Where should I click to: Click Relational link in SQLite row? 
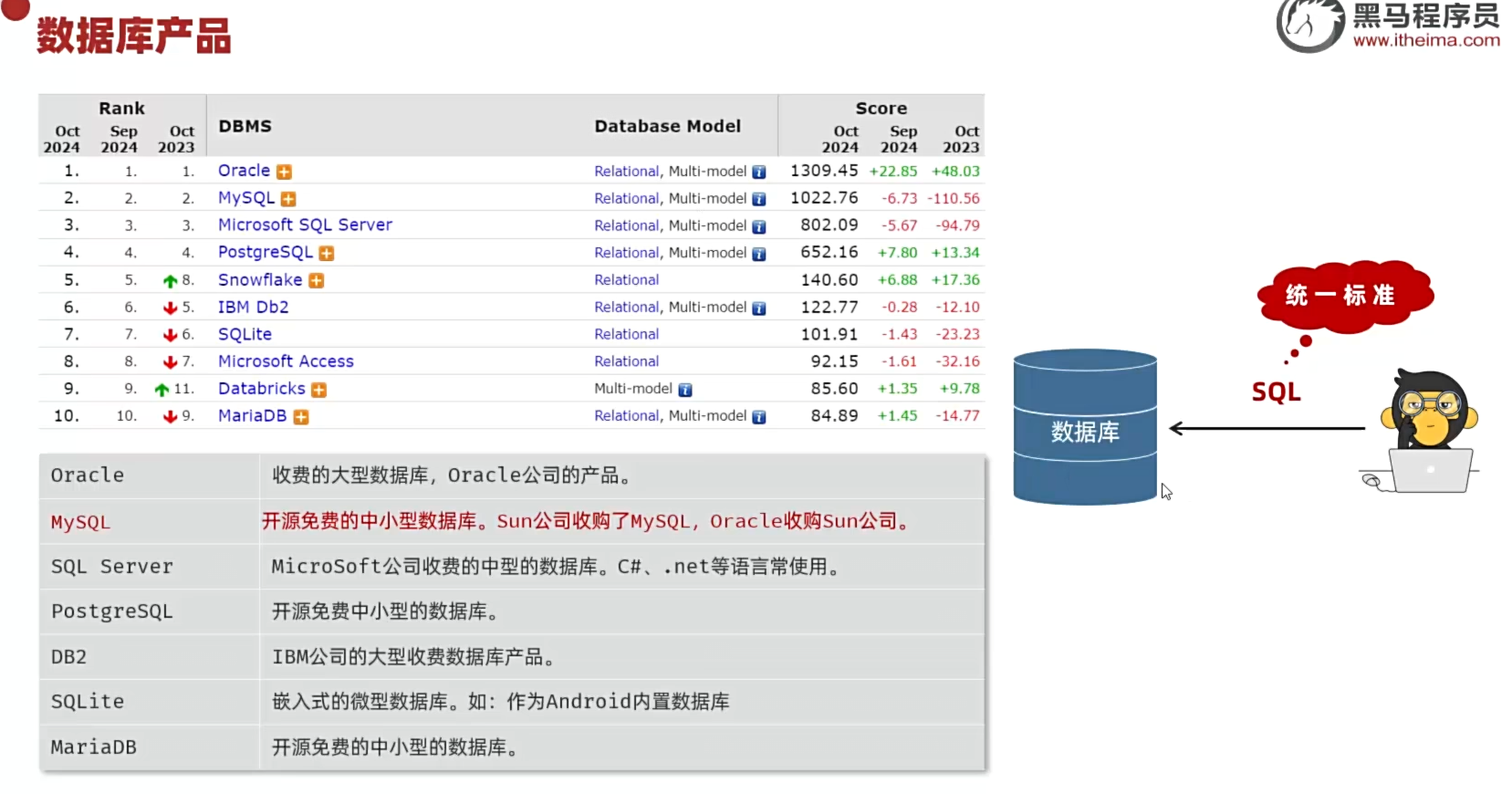coord(627,335)
